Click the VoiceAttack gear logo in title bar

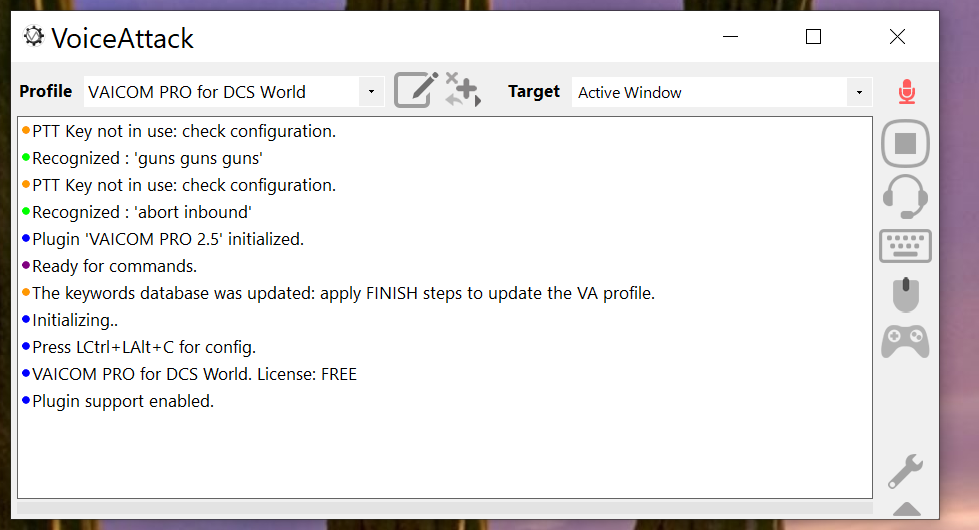34,36
